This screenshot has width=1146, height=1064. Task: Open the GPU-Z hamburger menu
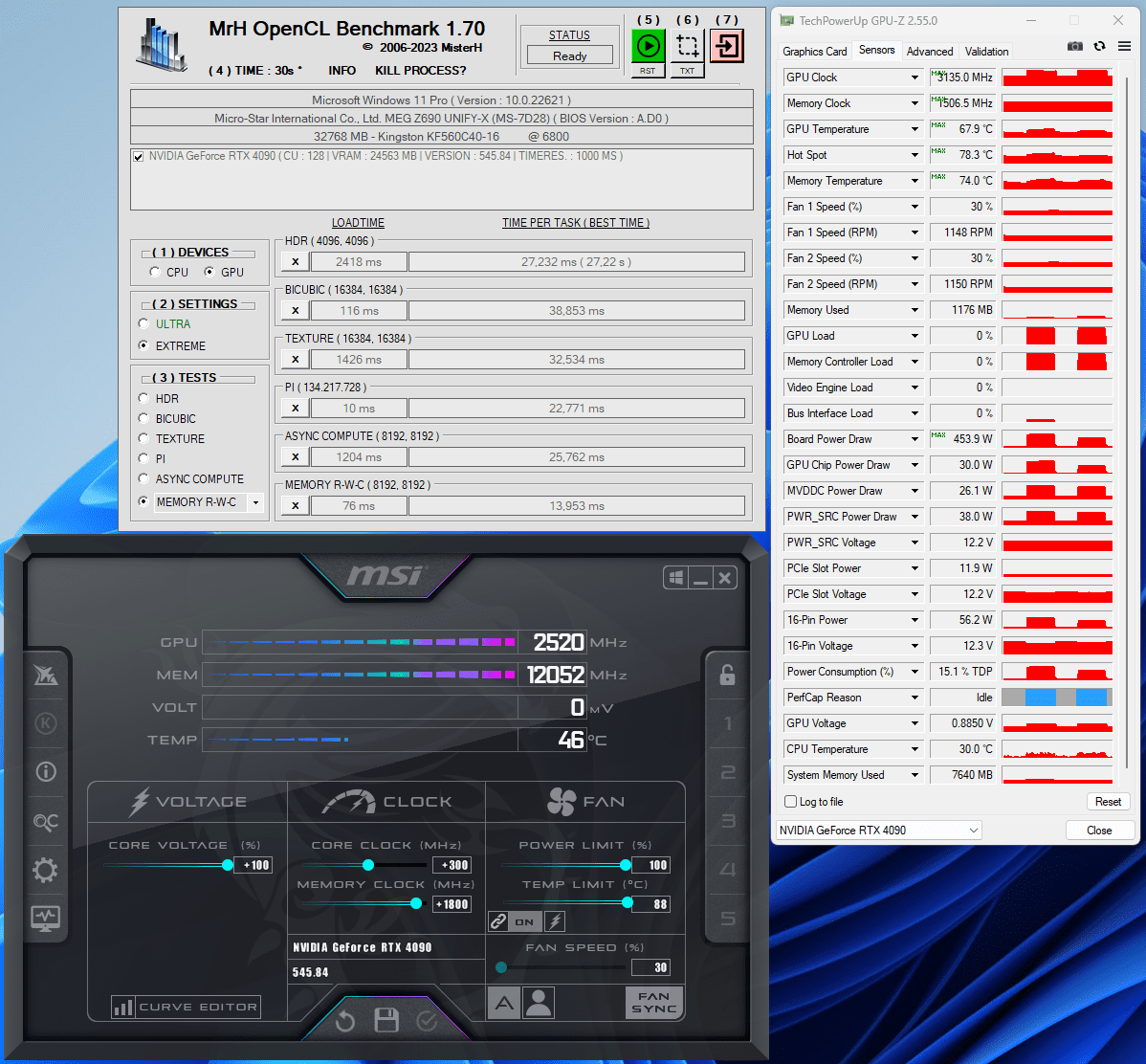coord(1124,46)
